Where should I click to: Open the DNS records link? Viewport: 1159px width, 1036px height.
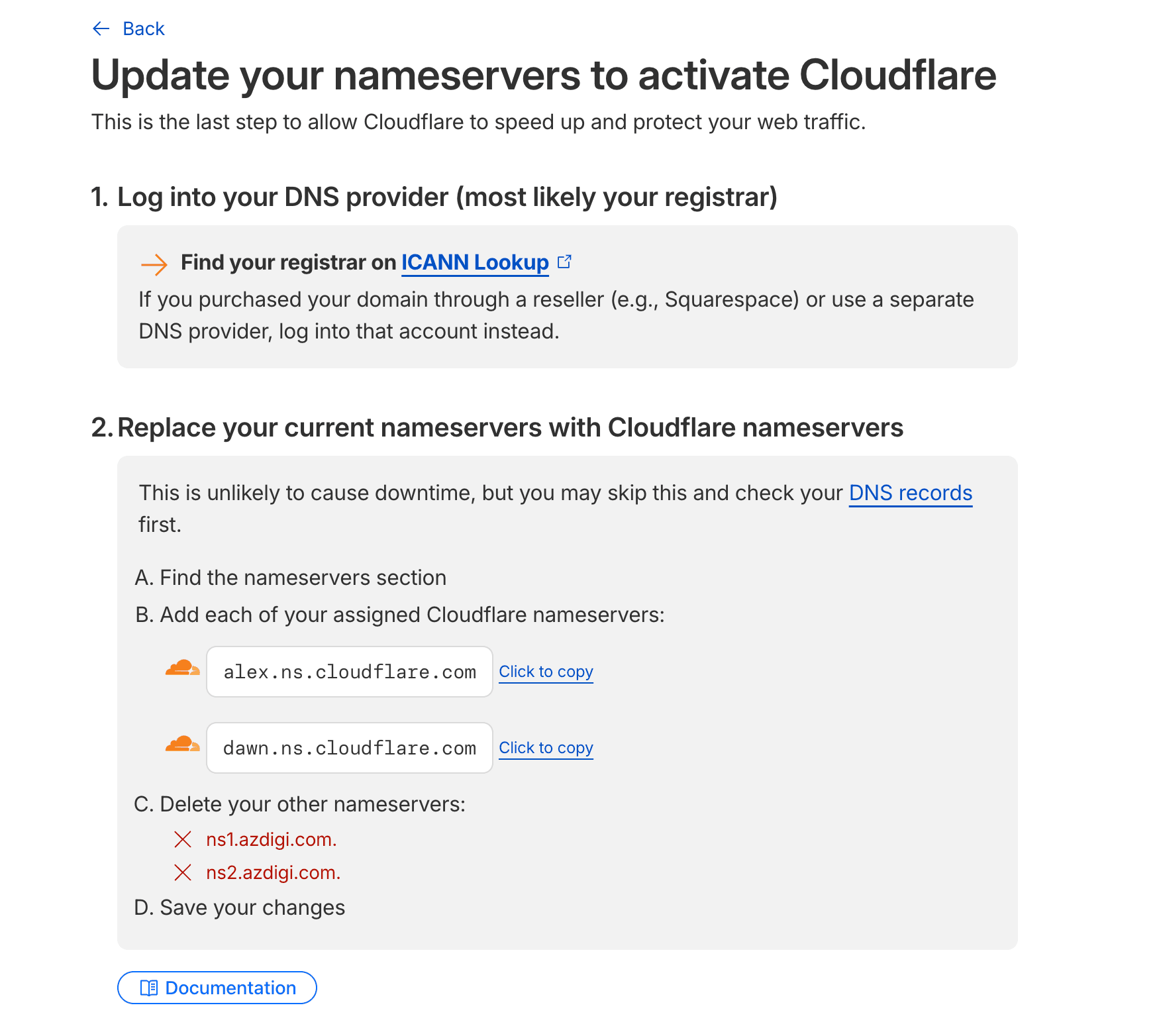[x=911, y=493]
